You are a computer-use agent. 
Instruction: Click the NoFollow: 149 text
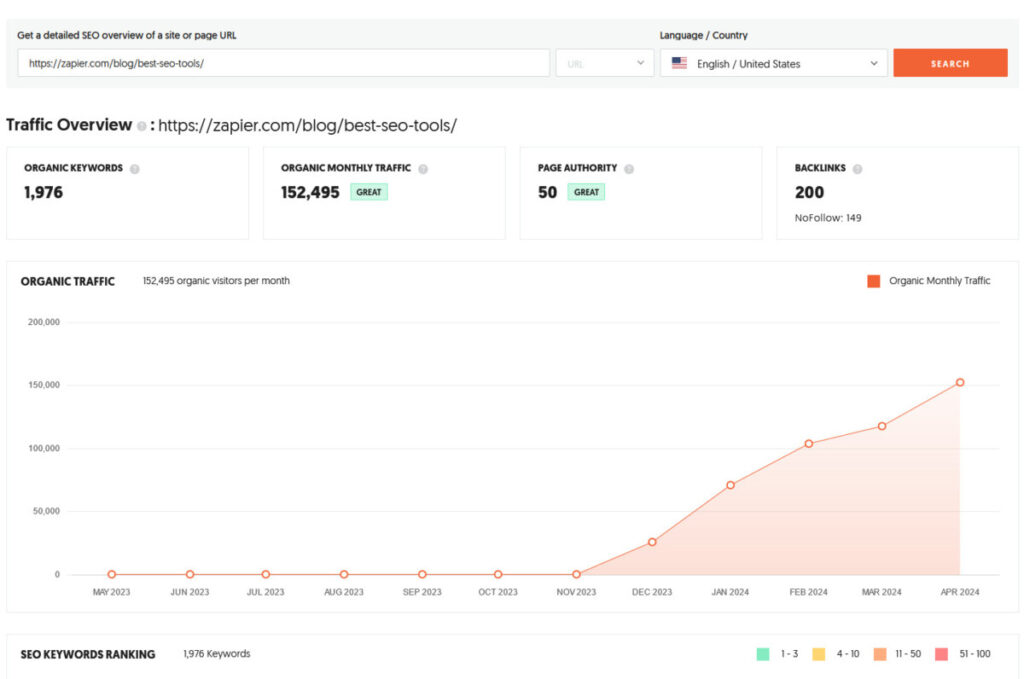click(827, 218)
